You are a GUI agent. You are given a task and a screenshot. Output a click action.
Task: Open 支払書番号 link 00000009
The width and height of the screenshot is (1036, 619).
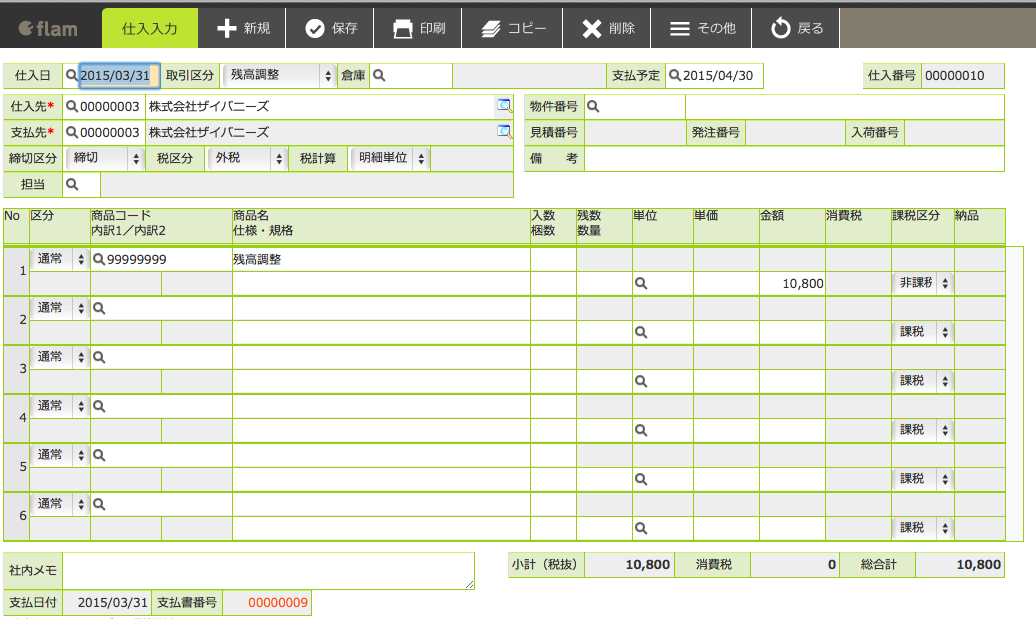(x=278, y=602)
